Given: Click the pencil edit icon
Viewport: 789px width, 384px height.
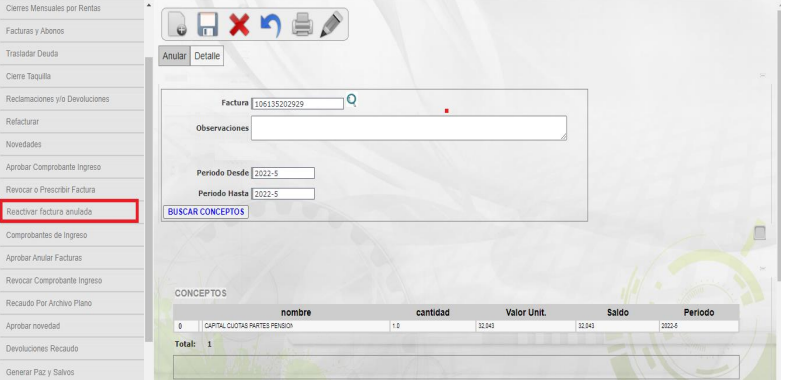Looking at the screenshot, I should click(x=332, y=24).
